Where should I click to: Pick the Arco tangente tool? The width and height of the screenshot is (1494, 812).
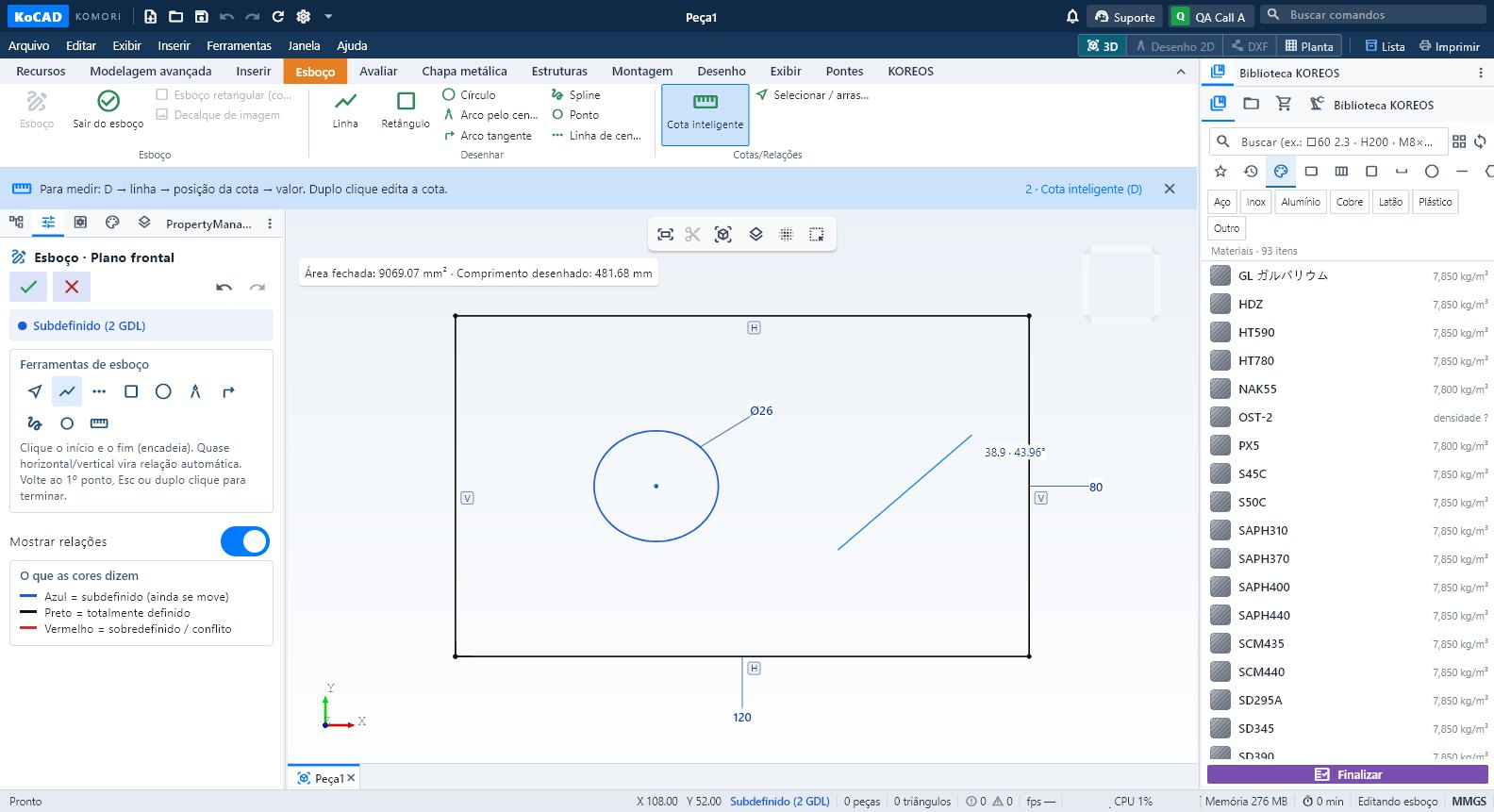(488, 135)
